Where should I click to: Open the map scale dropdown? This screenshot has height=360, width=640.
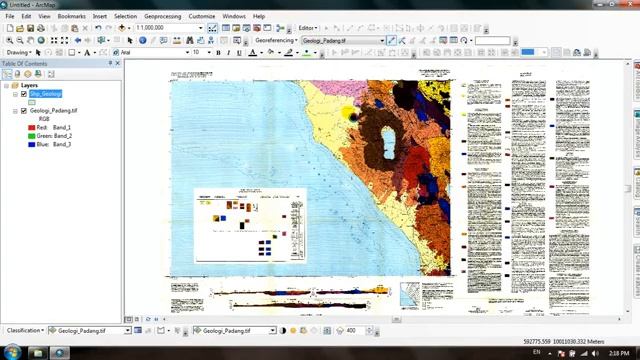click(x=200, y=28)
